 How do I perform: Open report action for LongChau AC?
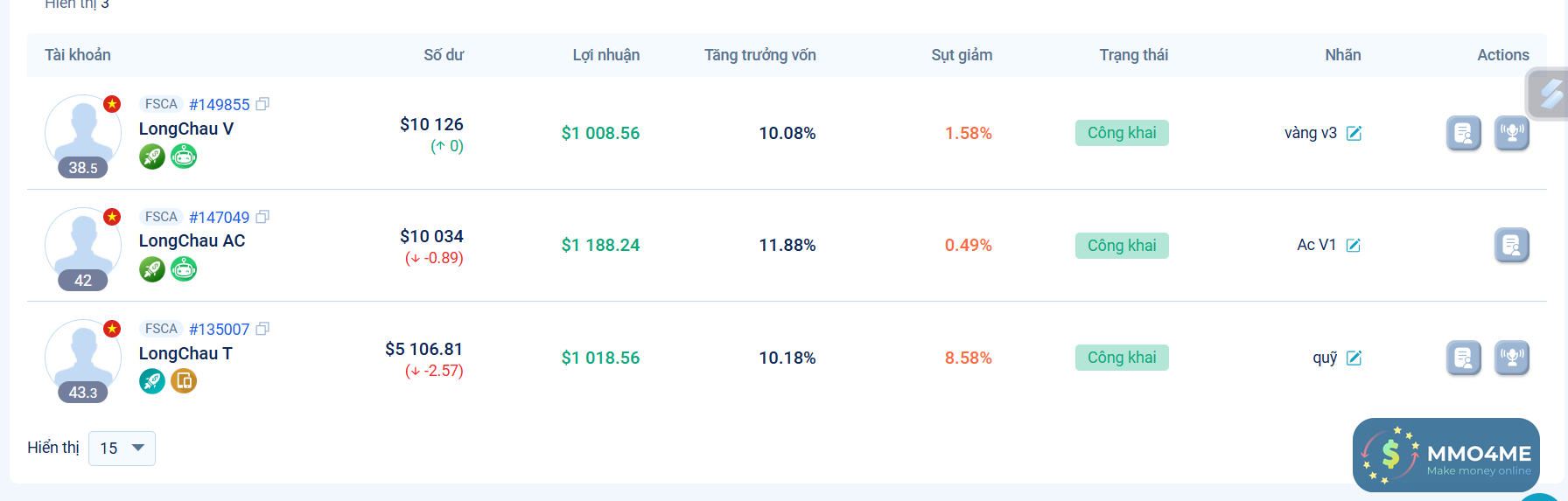(1511, 245)
